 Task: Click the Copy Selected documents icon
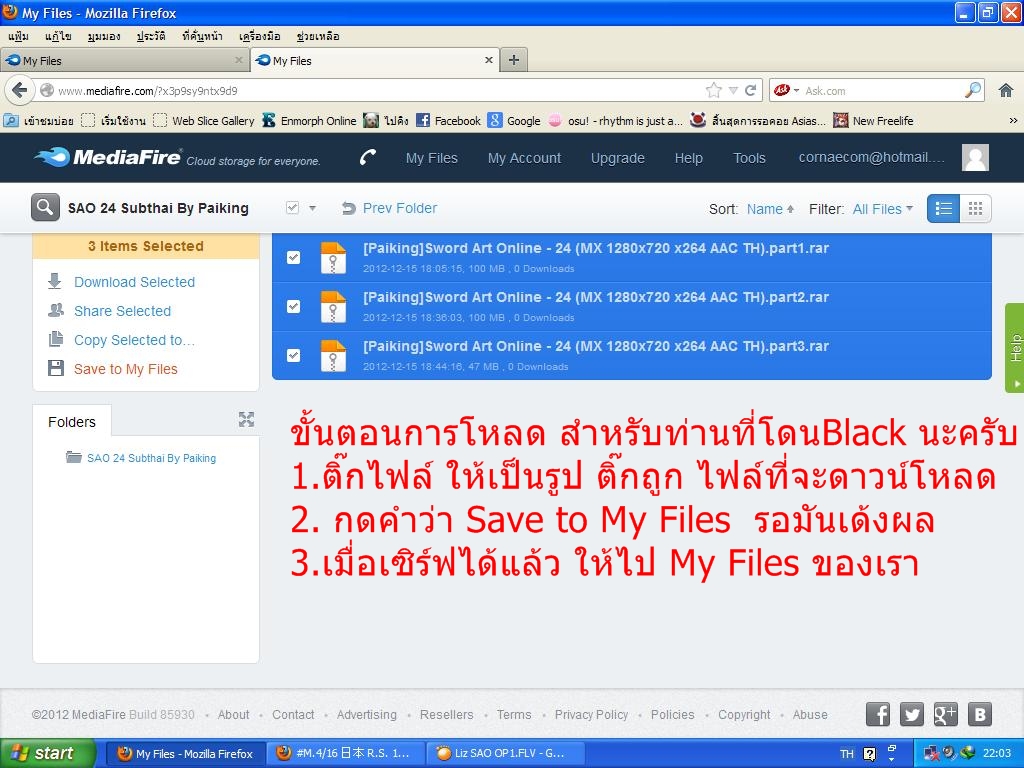coord(56,339)
